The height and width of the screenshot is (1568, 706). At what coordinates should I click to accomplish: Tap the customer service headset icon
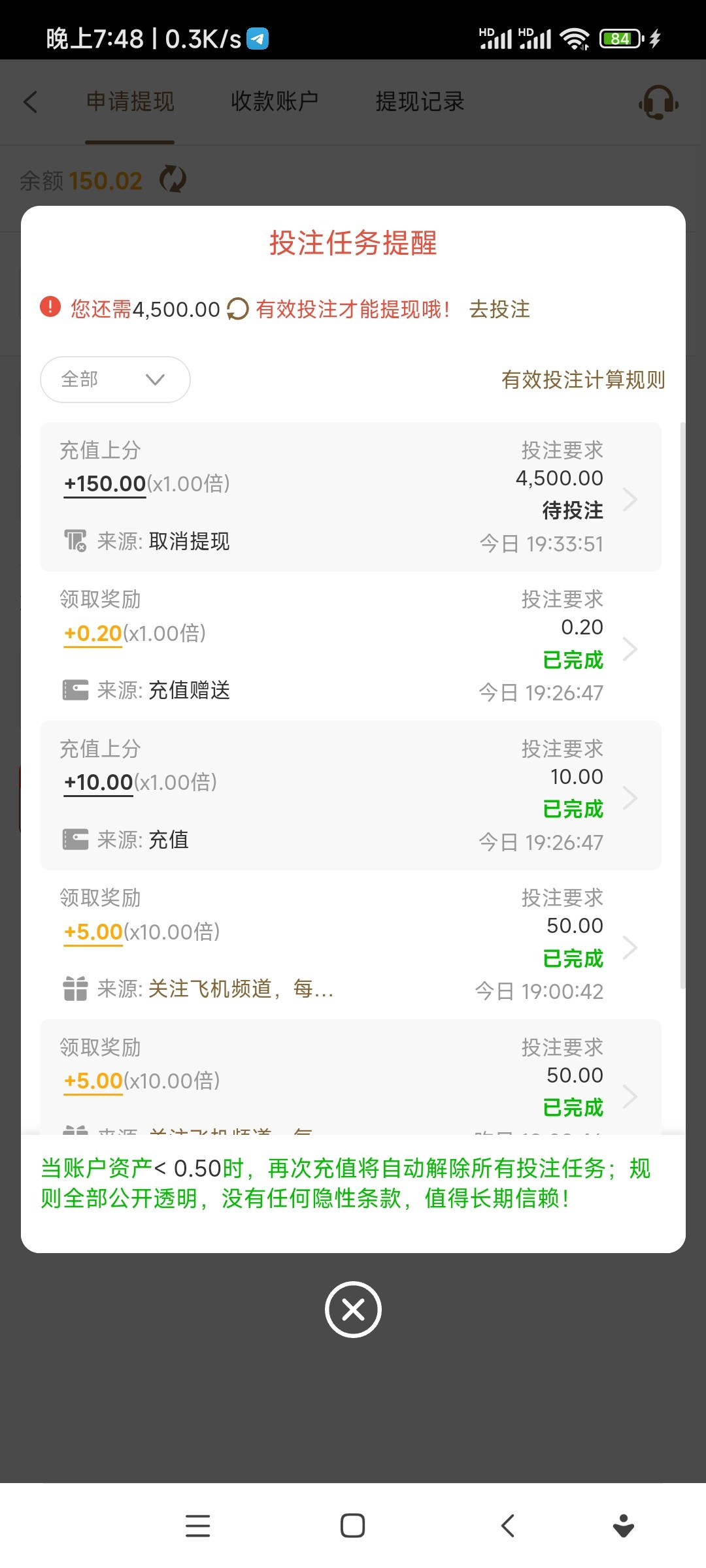coord(658,103)
